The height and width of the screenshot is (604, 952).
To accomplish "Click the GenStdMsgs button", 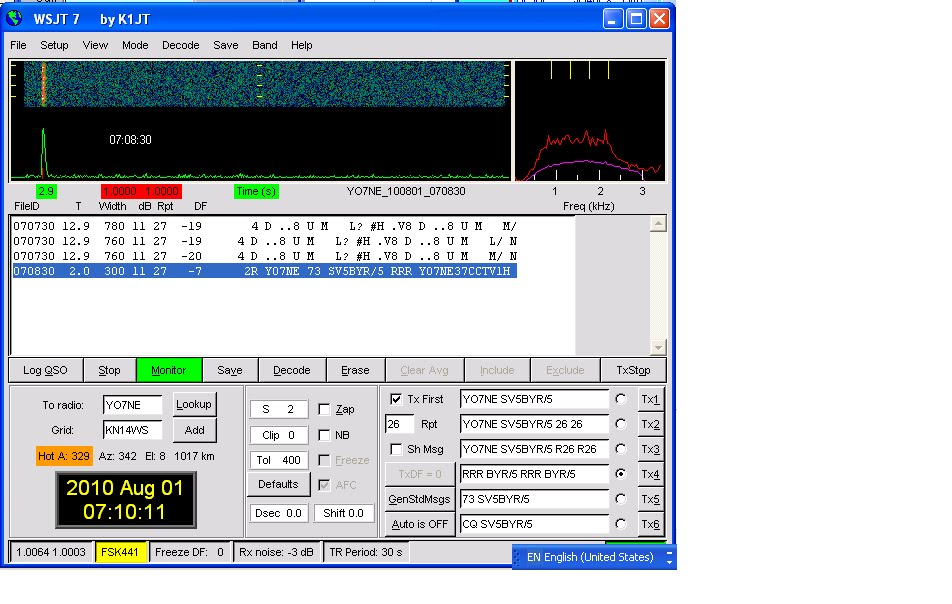I will [x=420, y=499].
